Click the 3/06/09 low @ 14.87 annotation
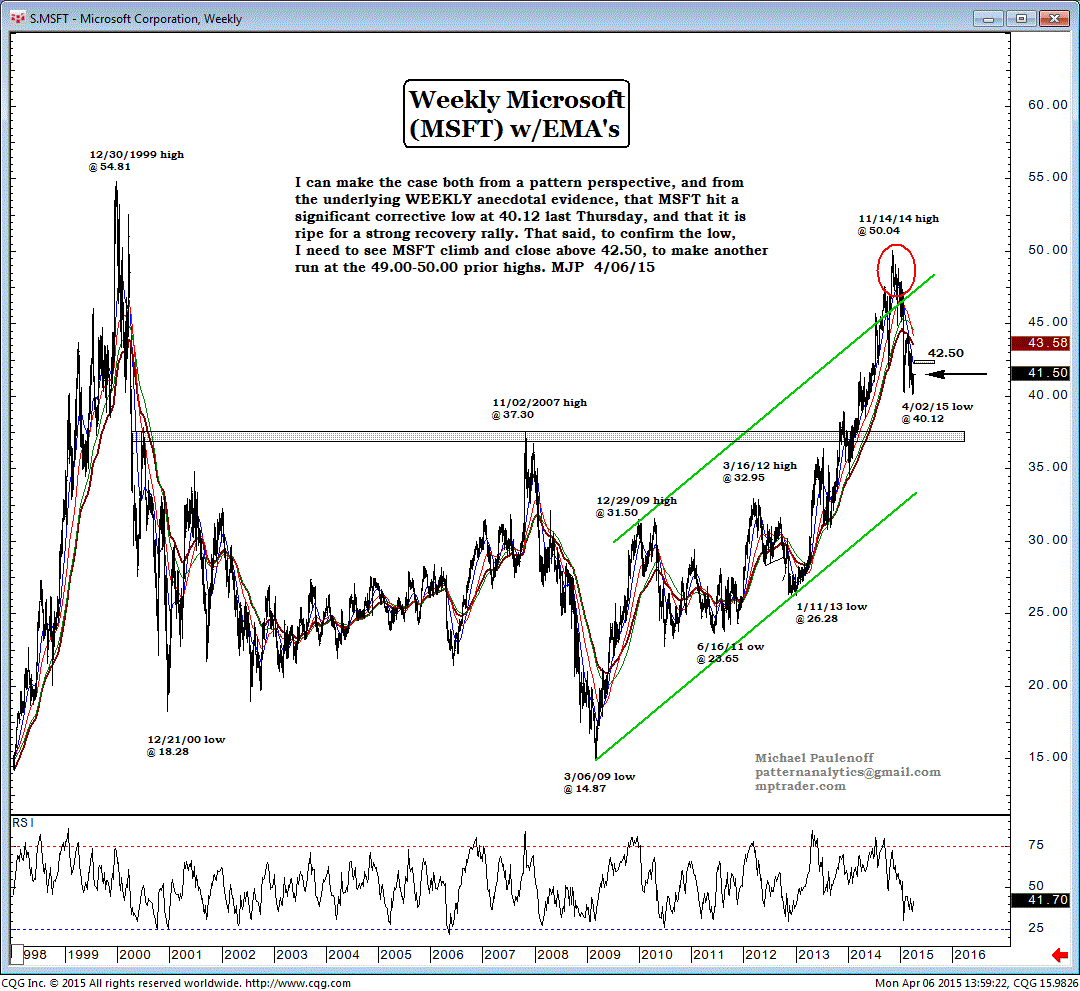The height and width of the screenshot is (991, 1080). pyautogui.click(x=599, y=782)
